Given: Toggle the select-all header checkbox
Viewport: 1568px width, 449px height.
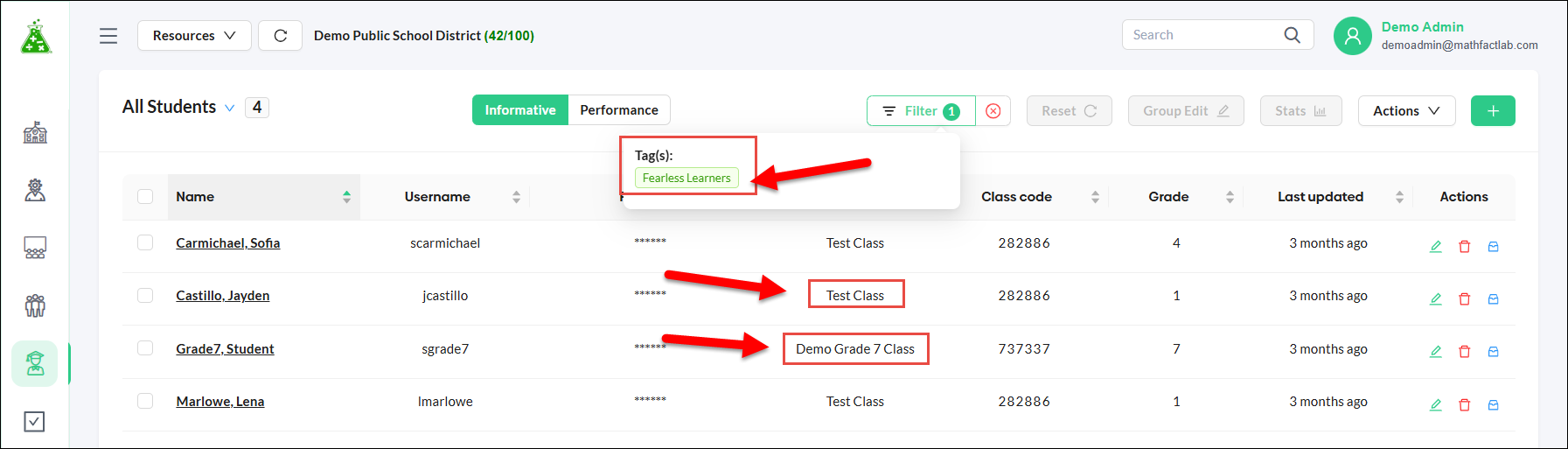Looking at the screenshot, I should [x=145, y=197].
